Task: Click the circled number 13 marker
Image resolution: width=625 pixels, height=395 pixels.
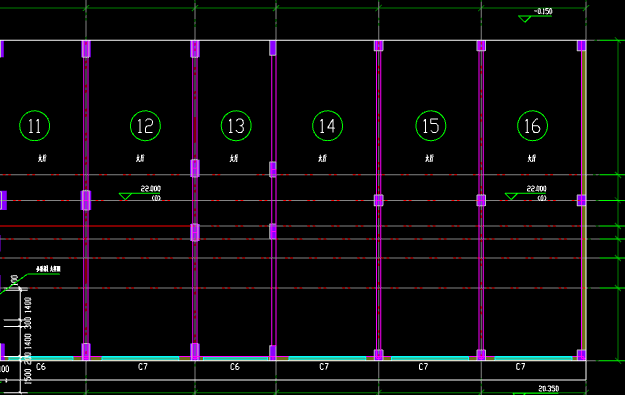Action: (236, 126)
